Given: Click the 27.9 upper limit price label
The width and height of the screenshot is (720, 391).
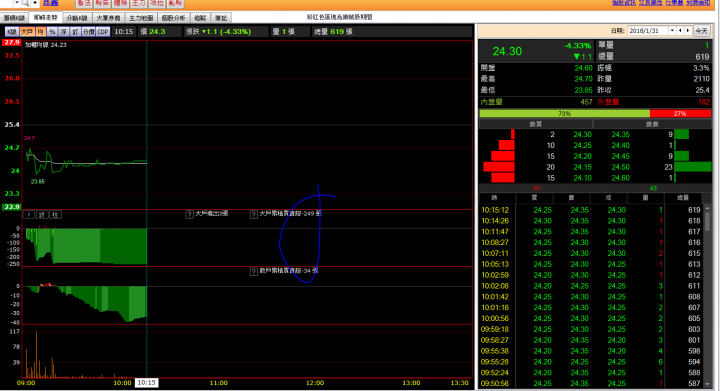Looking at the screenshot, I should click(x=12, y=43).
